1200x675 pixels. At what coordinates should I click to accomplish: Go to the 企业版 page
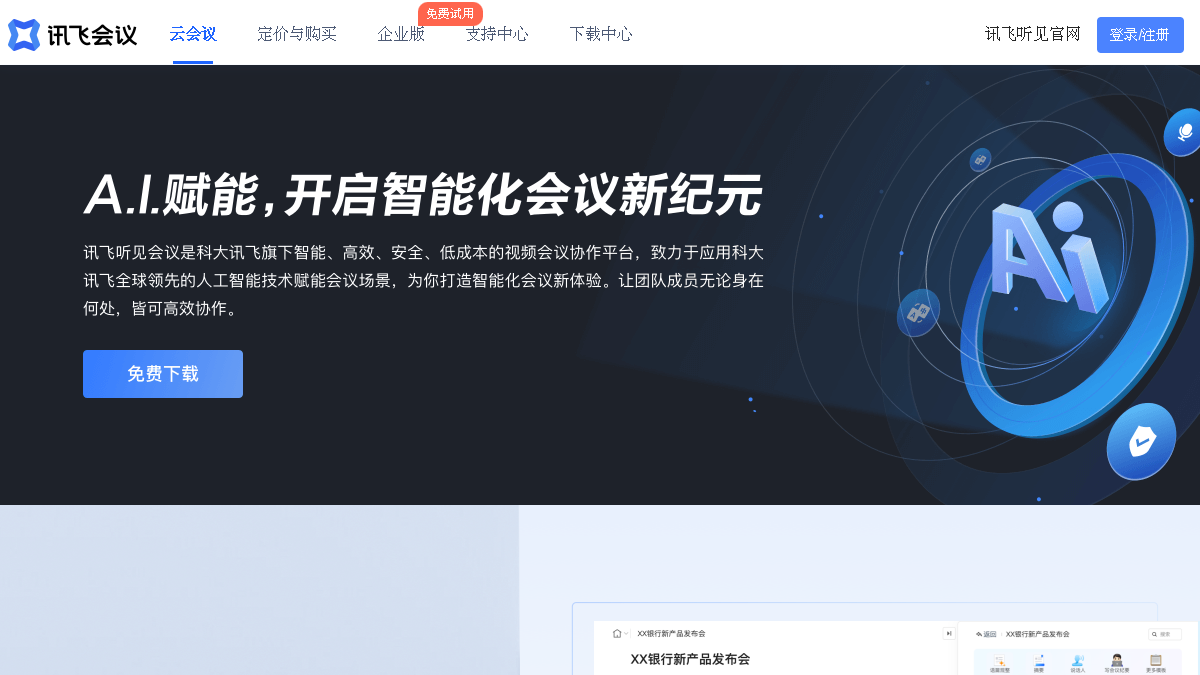tap(401, 34)
